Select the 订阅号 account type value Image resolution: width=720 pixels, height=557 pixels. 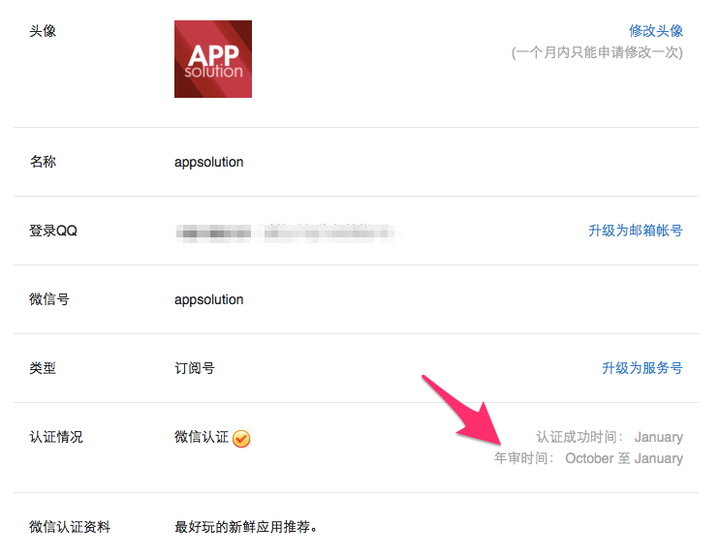point(194,368)
